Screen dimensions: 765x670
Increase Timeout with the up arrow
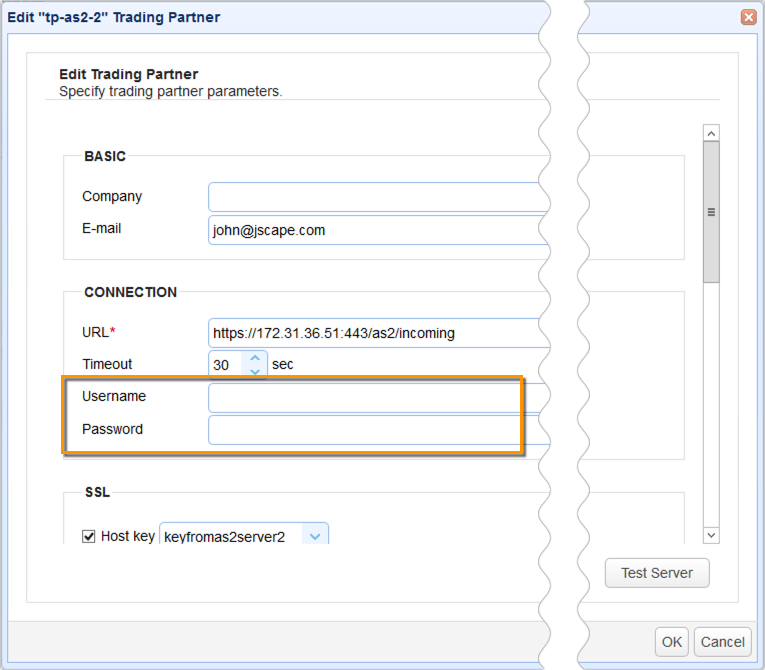255,357
